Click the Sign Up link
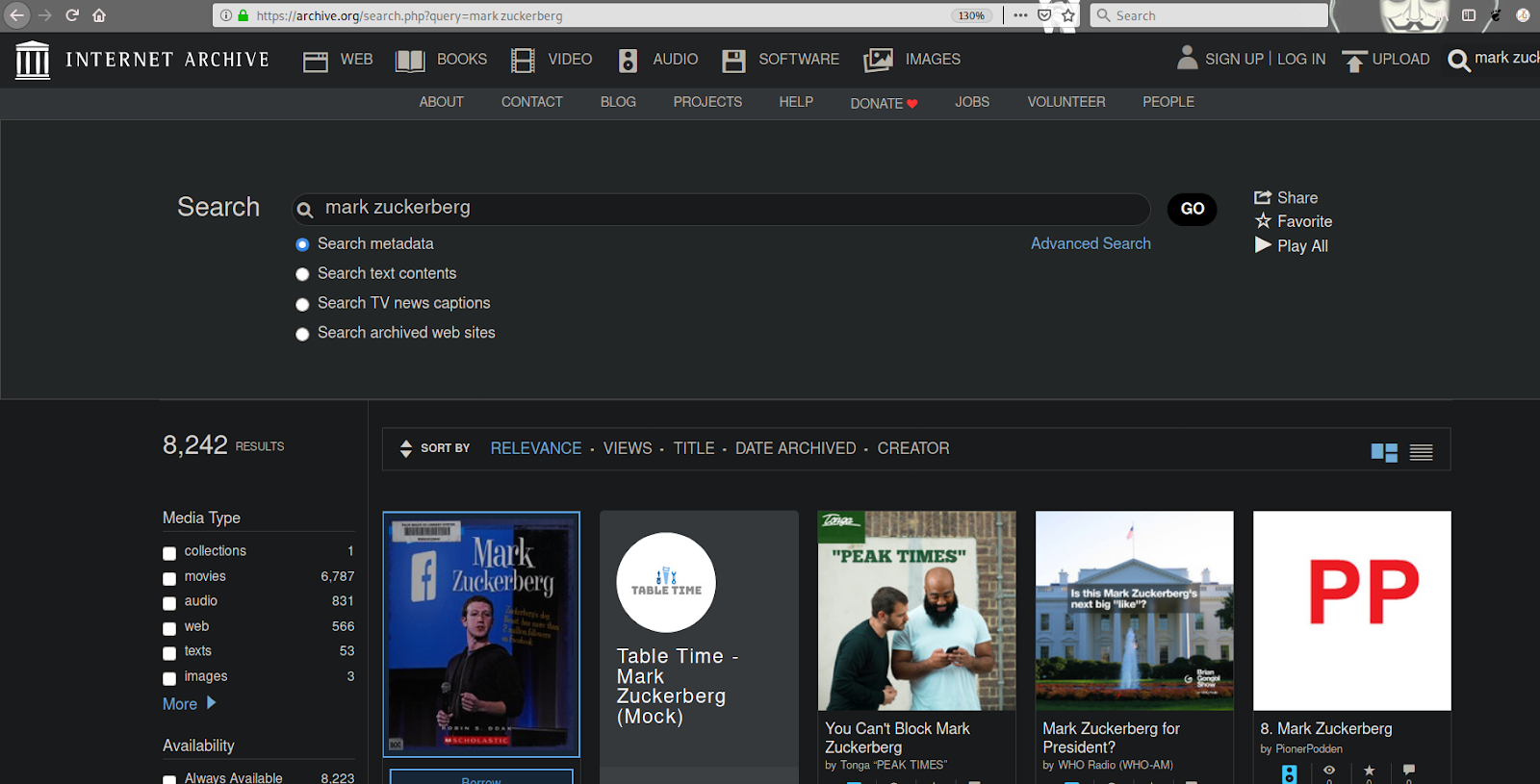This screenshot has height=784, width=1540. 1234,60
